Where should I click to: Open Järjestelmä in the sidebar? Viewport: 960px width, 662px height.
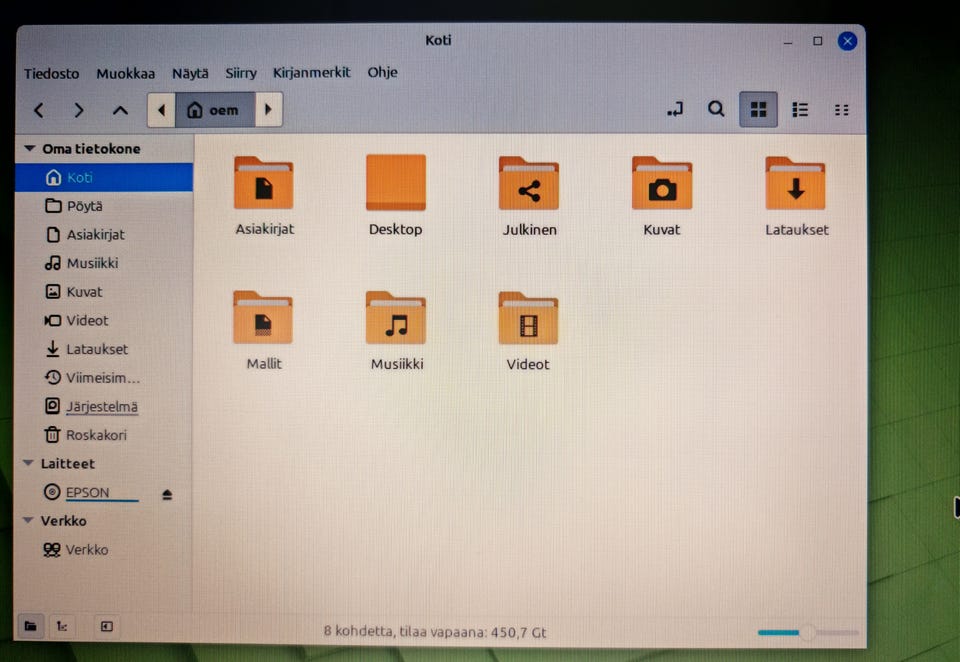[103, 407]
